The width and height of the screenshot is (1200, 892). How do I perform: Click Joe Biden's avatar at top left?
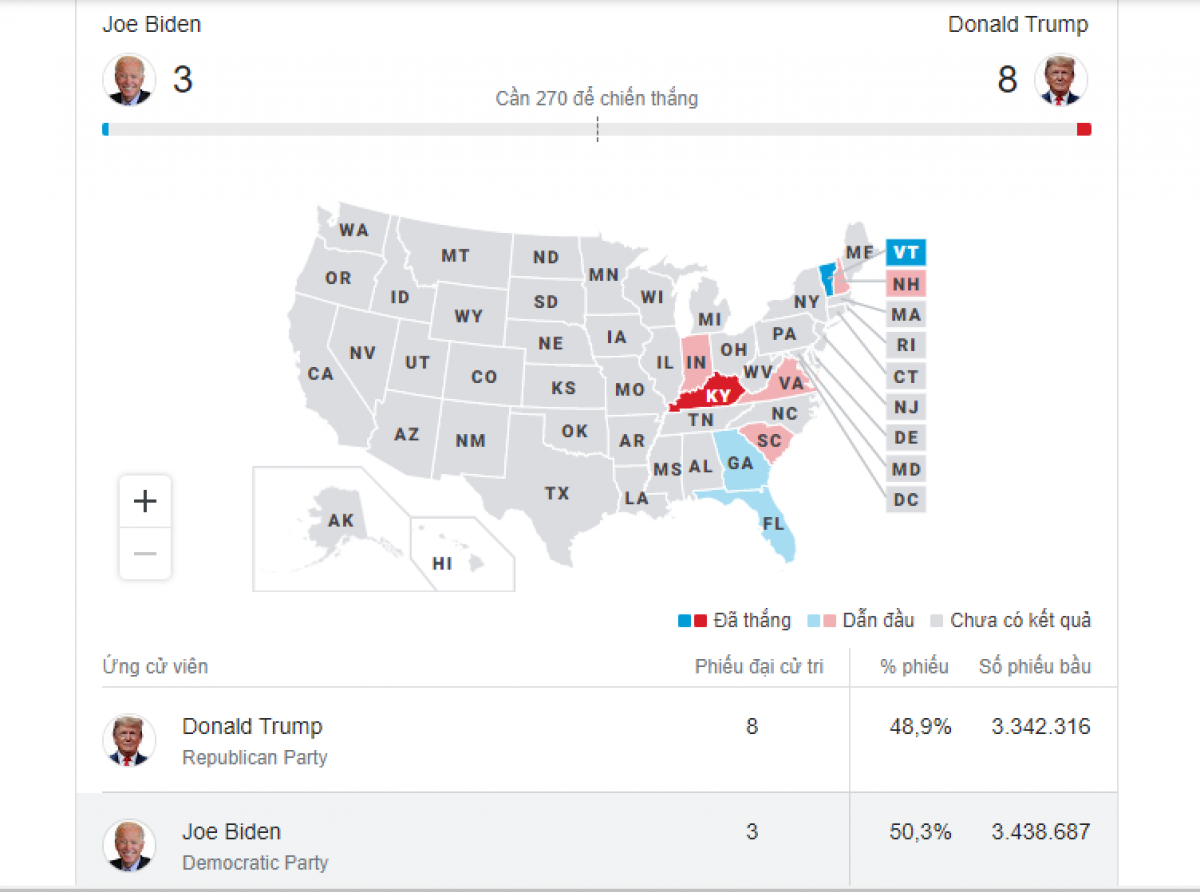point(129,79)
